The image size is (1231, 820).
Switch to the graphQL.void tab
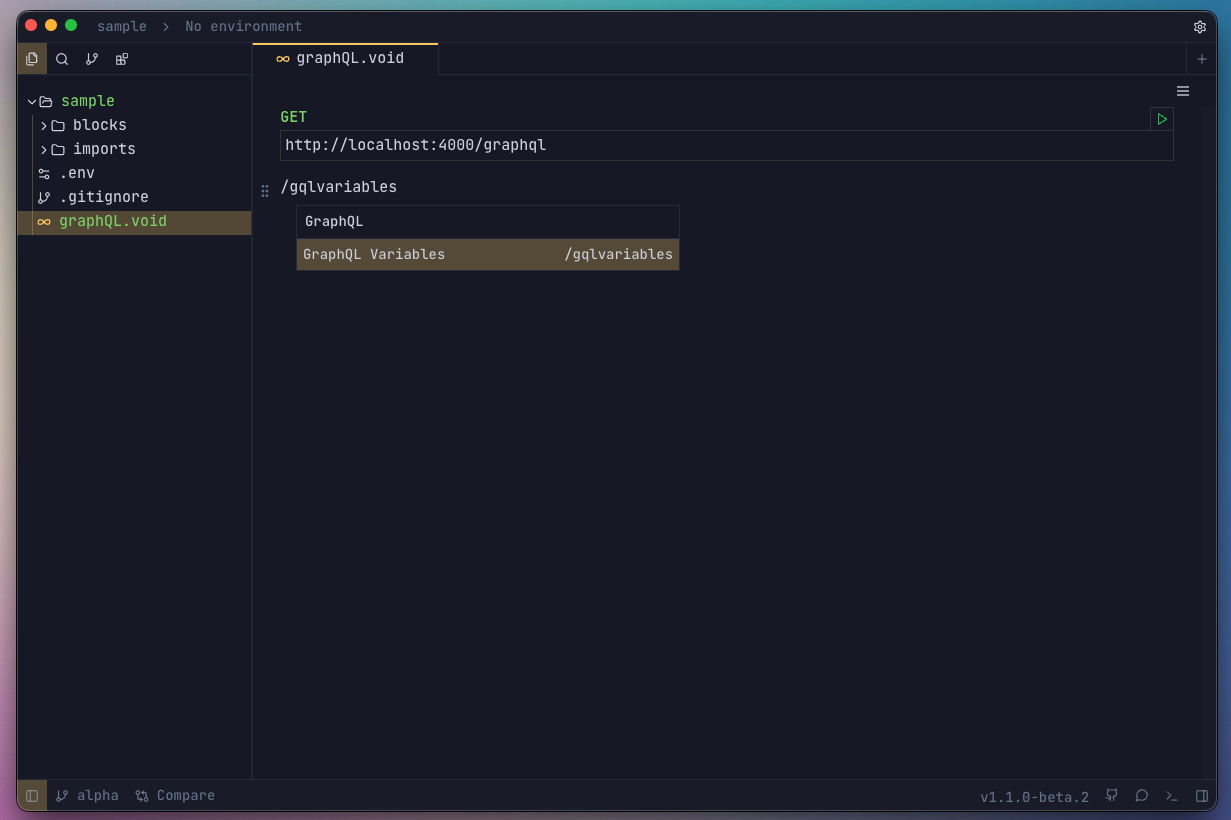point(347,58)
